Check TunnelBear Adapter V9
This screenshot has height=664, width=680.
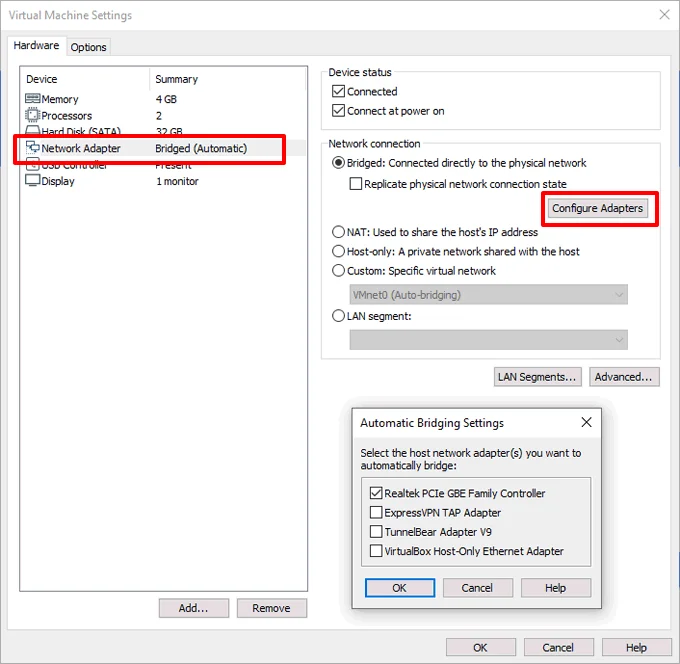[x=376, y=532]
